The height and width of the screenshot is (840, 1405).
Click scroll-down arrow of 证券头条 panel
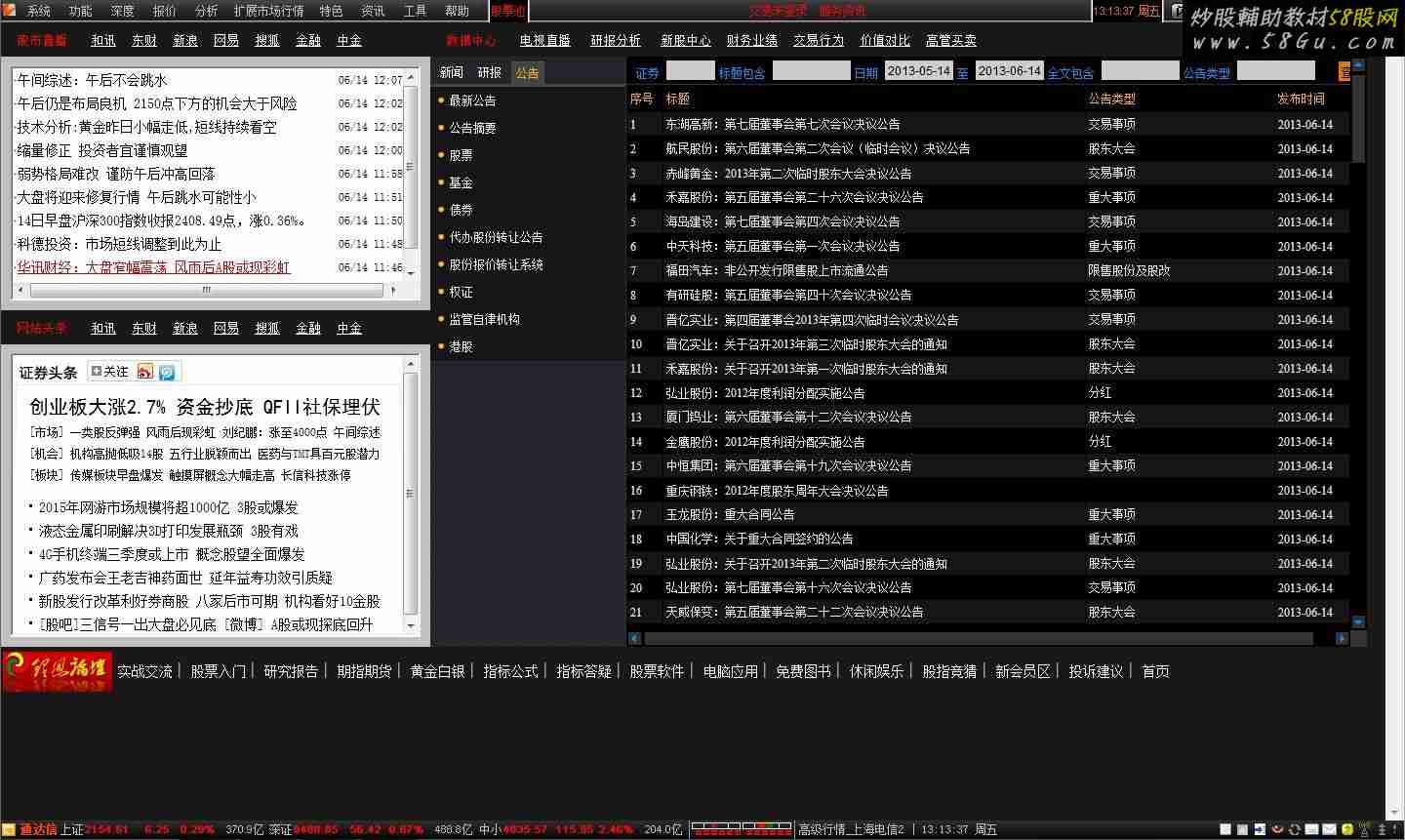410,625
